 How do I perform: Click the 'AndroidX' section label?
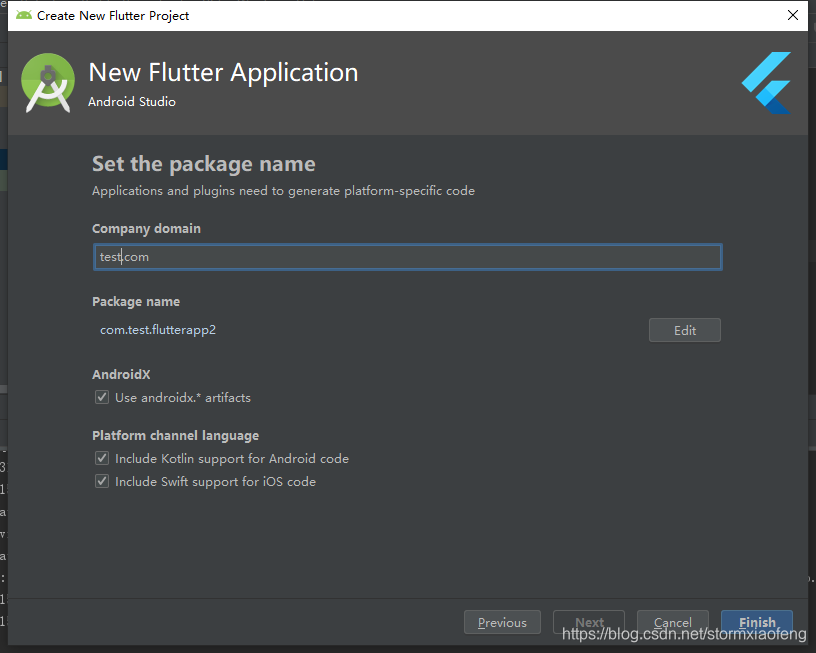click(x=121, y=375)
